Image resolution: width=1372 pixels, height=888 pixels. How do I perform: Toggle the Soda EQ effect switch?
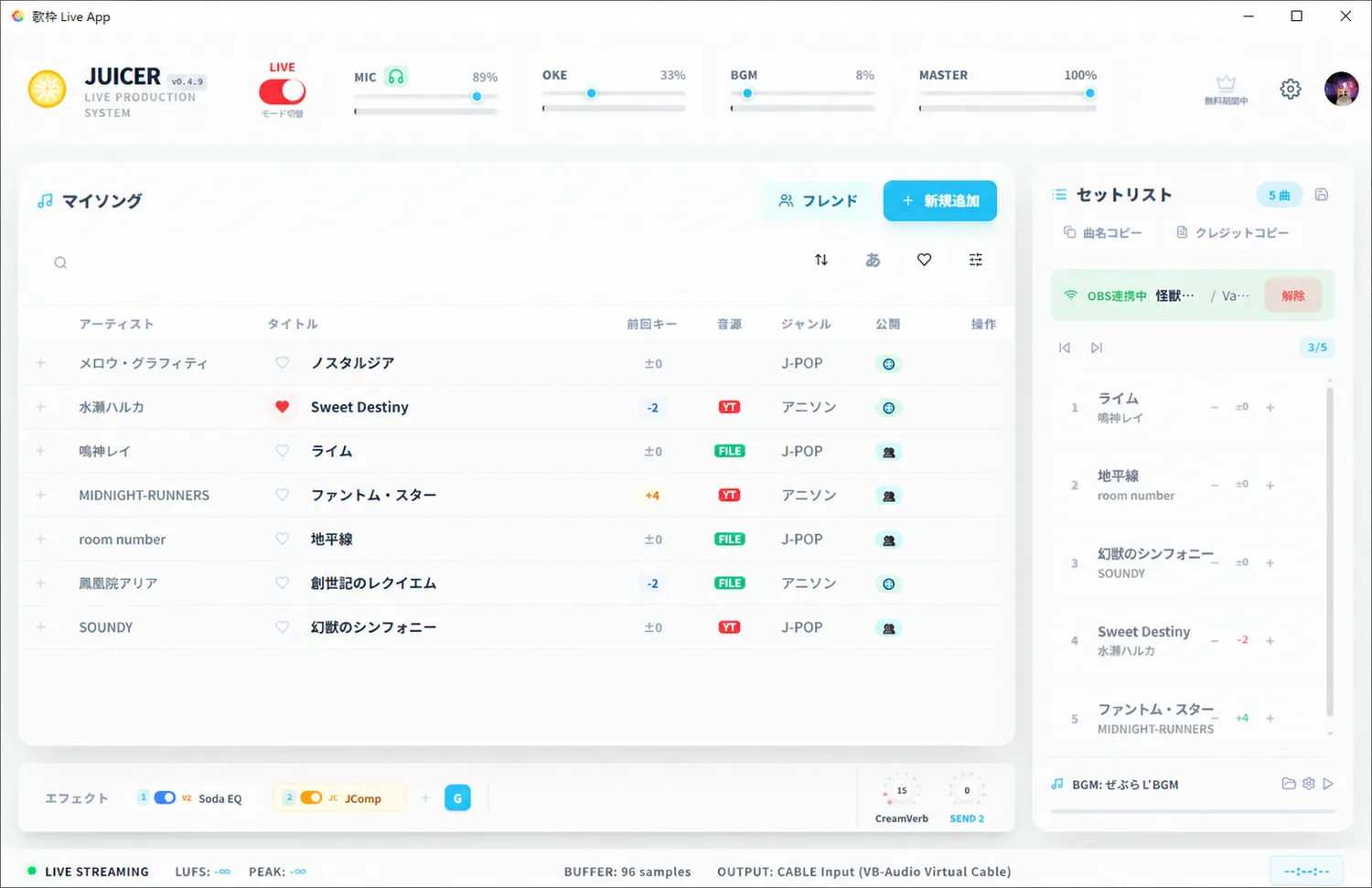click(x=165, y=797)
